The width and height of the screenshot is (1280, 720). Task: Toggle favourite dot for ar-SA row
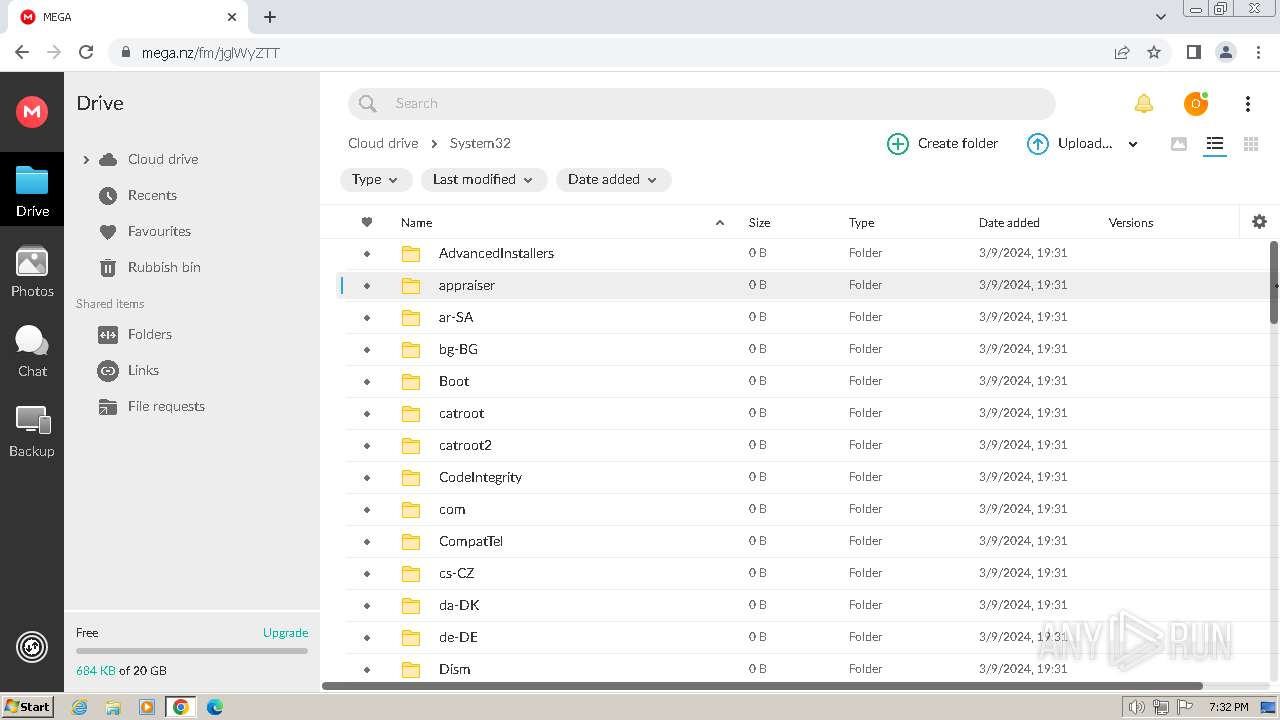tap(367, 317)
